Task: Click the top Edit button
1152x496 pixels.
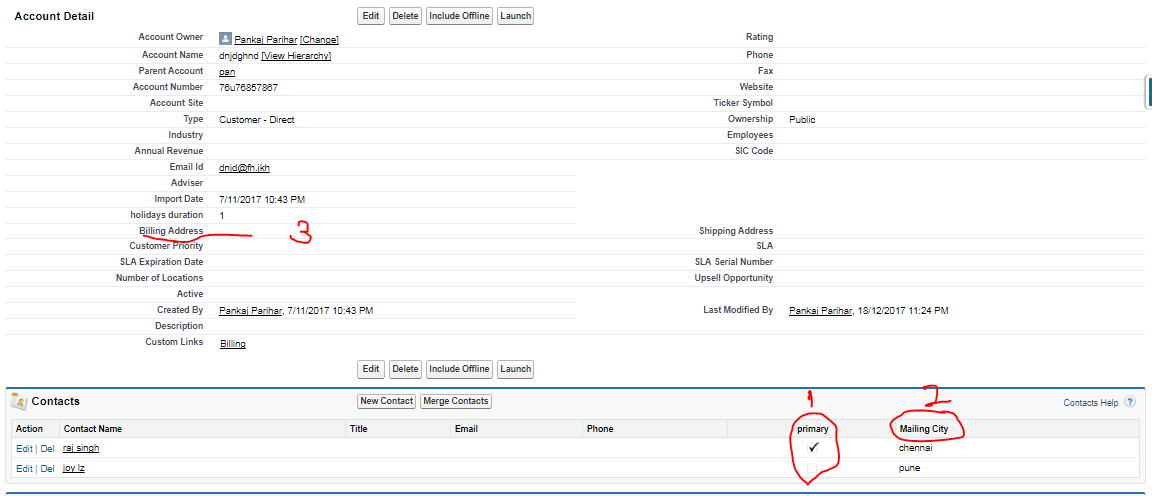Action: pos(371,15)
